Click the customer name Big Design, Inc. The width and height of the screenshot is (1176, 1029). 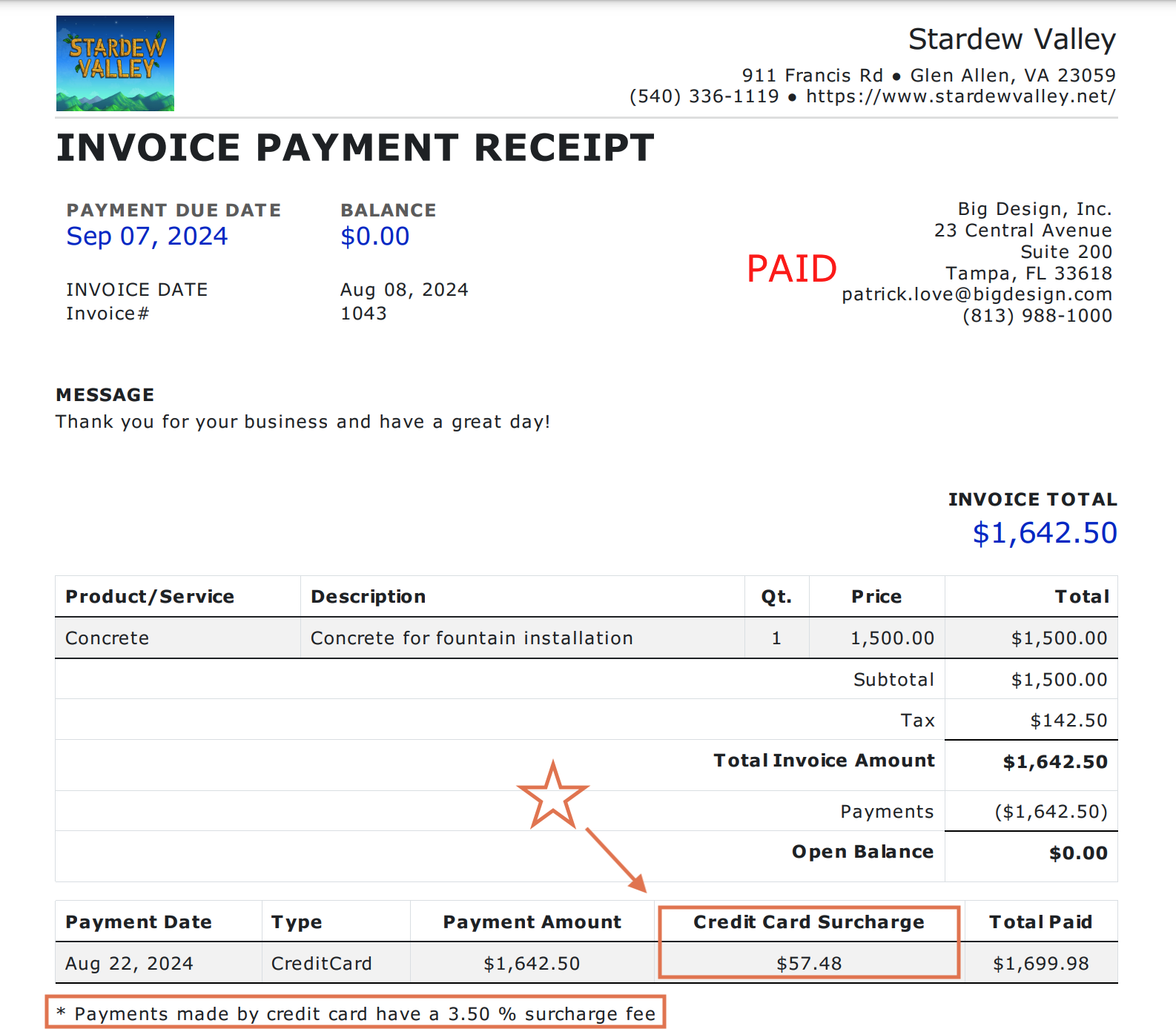1035,209
